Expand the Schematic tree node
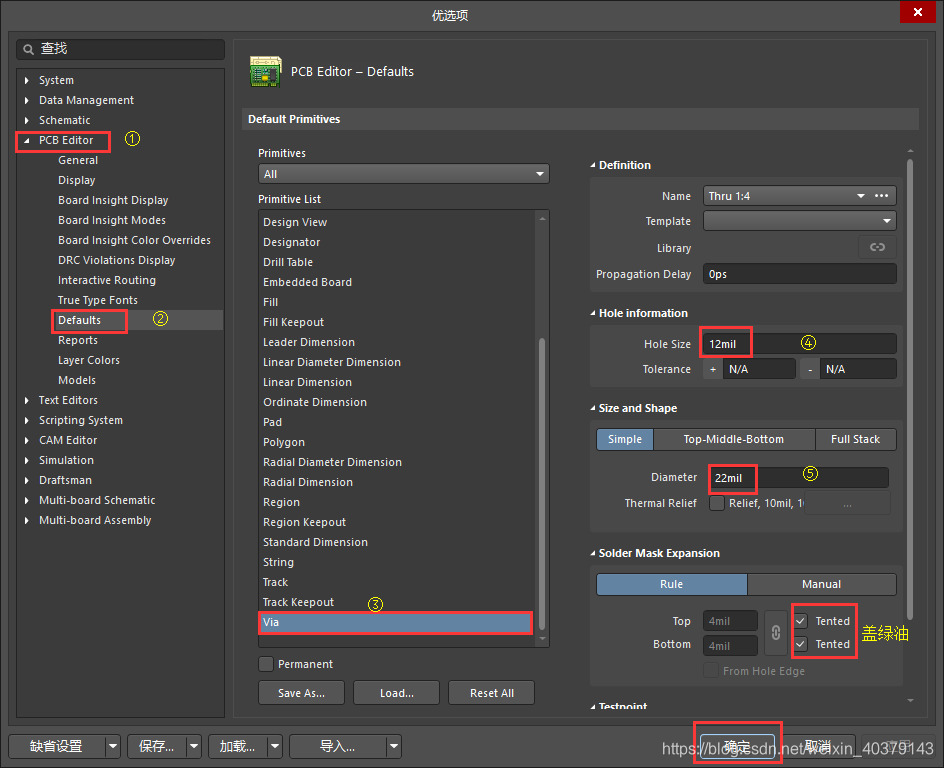The height and width of the screenshot is (768, 944). [26, 120]
